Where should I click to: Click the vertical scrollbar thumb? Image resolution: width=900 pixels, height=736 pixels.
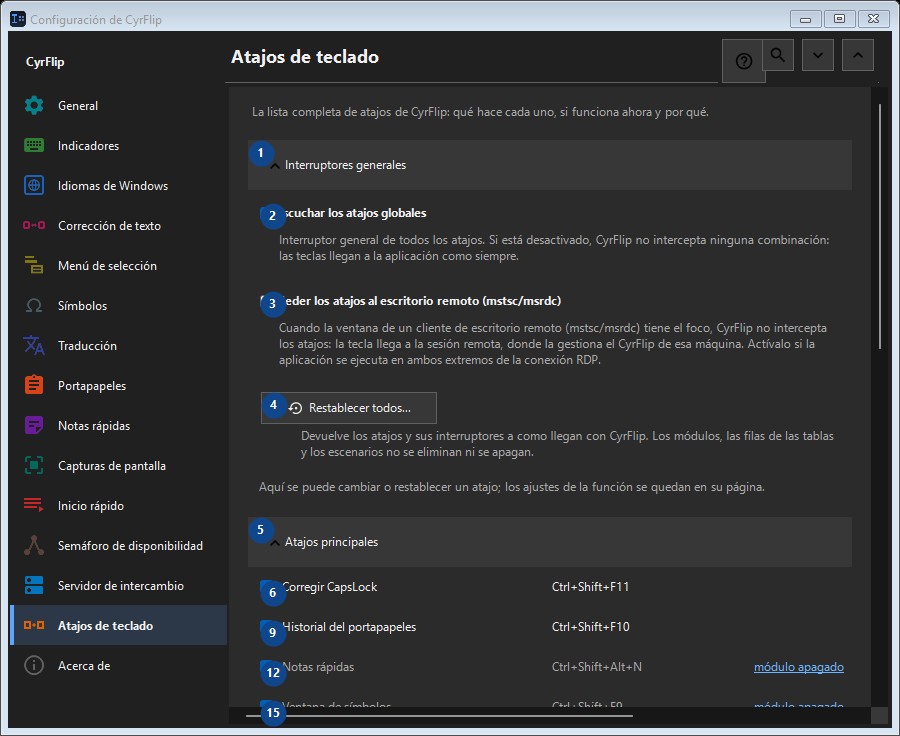point(880,226)
